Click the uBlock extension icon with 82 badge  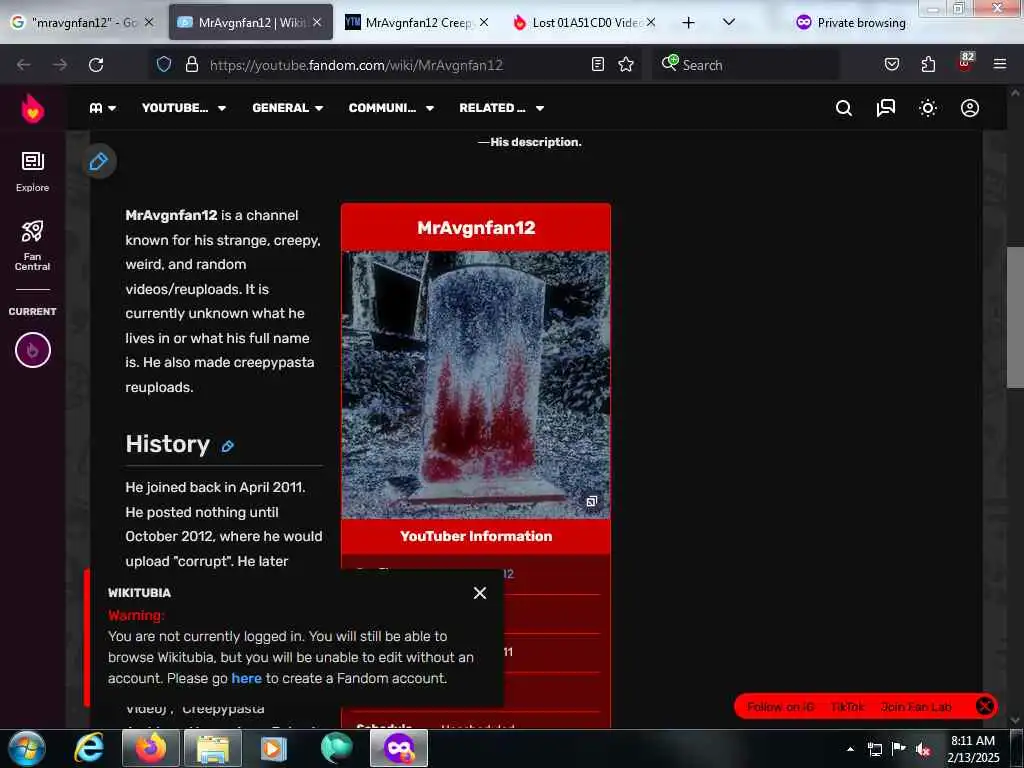click(x=965, y=62)
